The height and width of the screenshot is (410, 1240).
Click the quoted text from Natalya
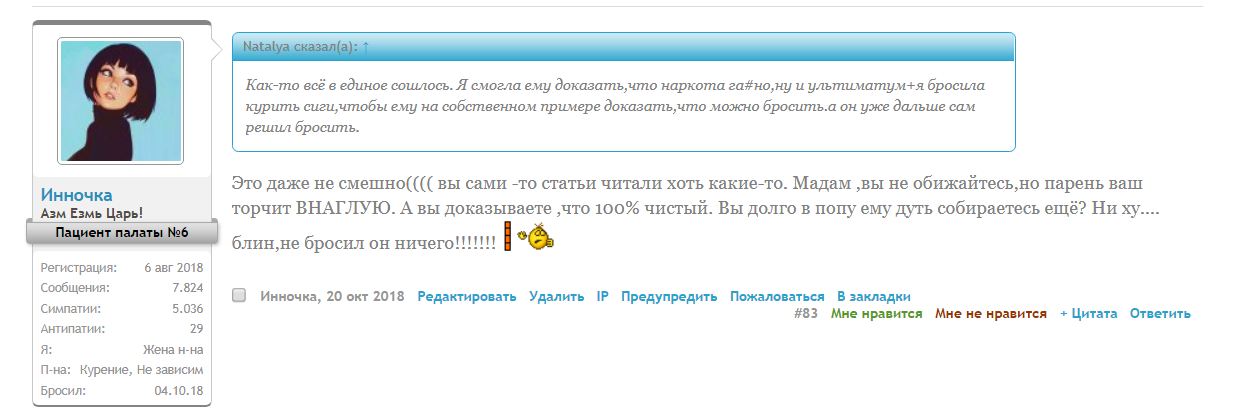coord(617,106)
